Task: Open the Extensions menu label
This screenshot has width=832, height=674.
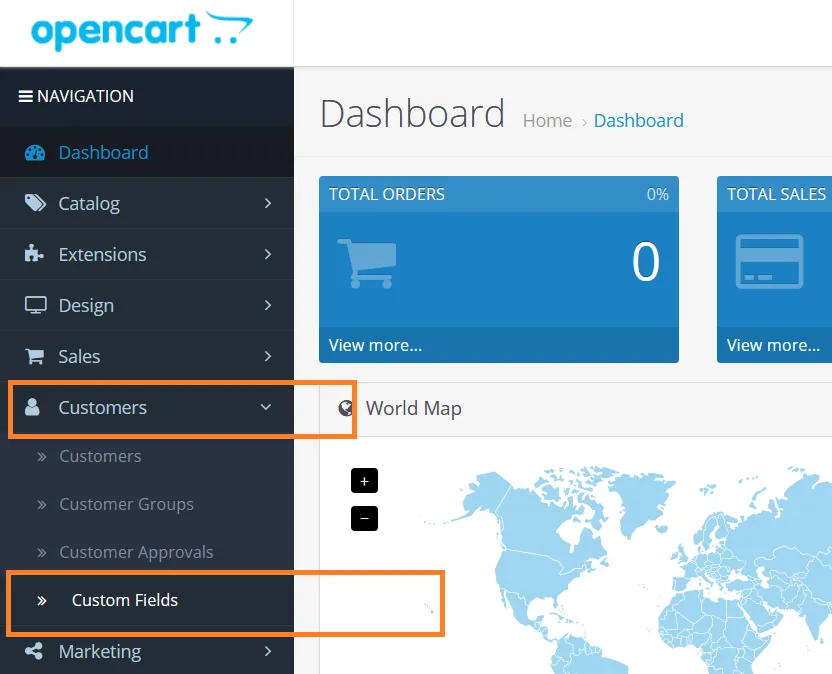Action: pos(102,255)
